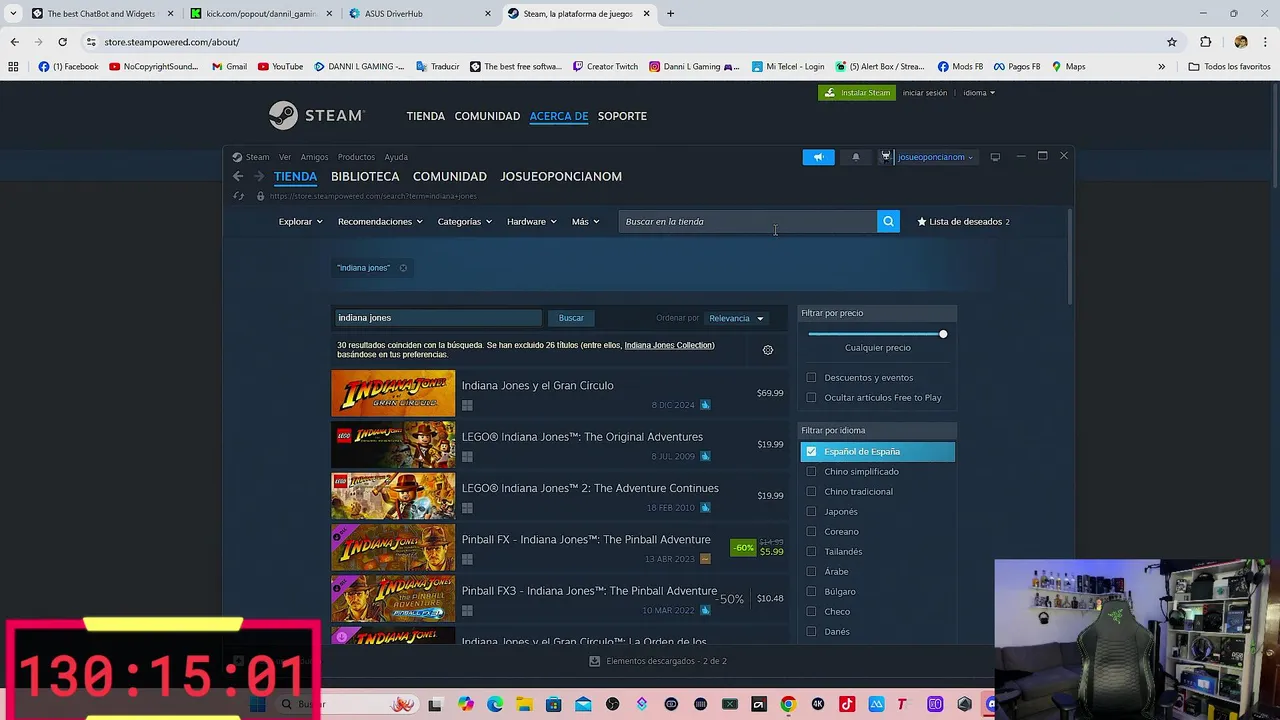
Task: Expand the Hardware dropdown
Action: pos(531,221)
